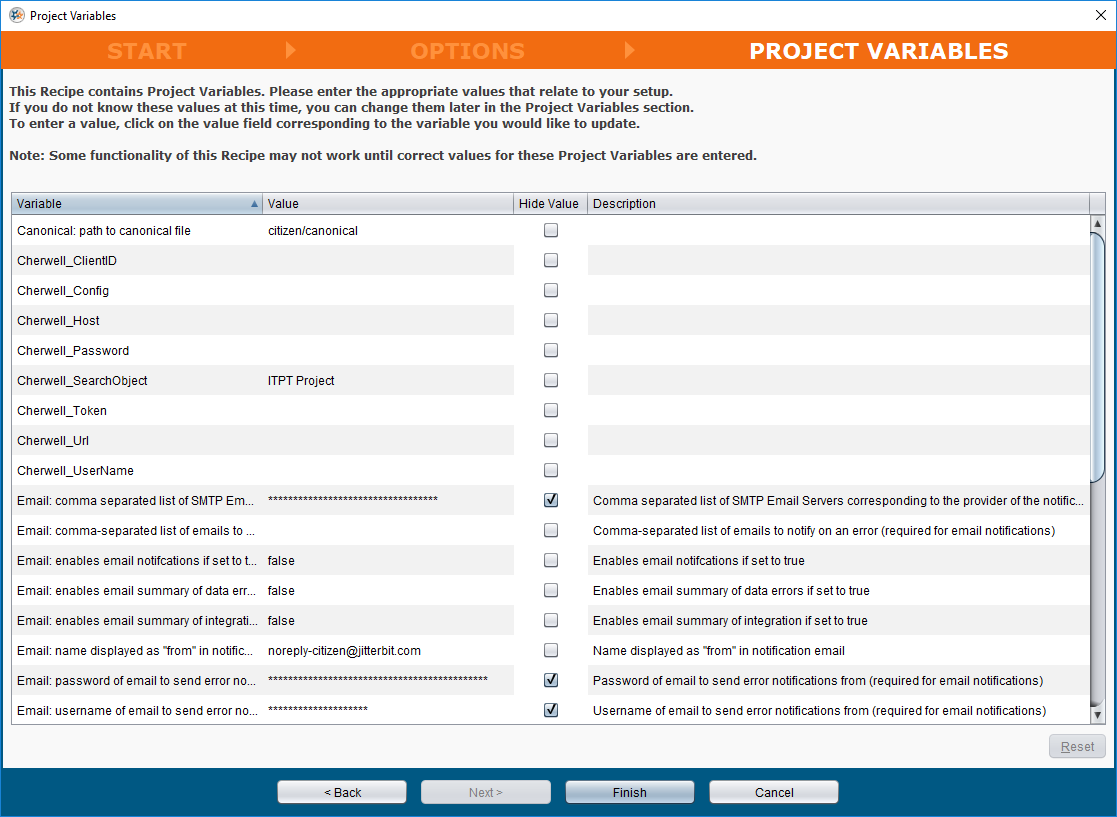The image size is (1117, 817).
Task: Click the scrollbar up arrow
Action: point(1097,224)
